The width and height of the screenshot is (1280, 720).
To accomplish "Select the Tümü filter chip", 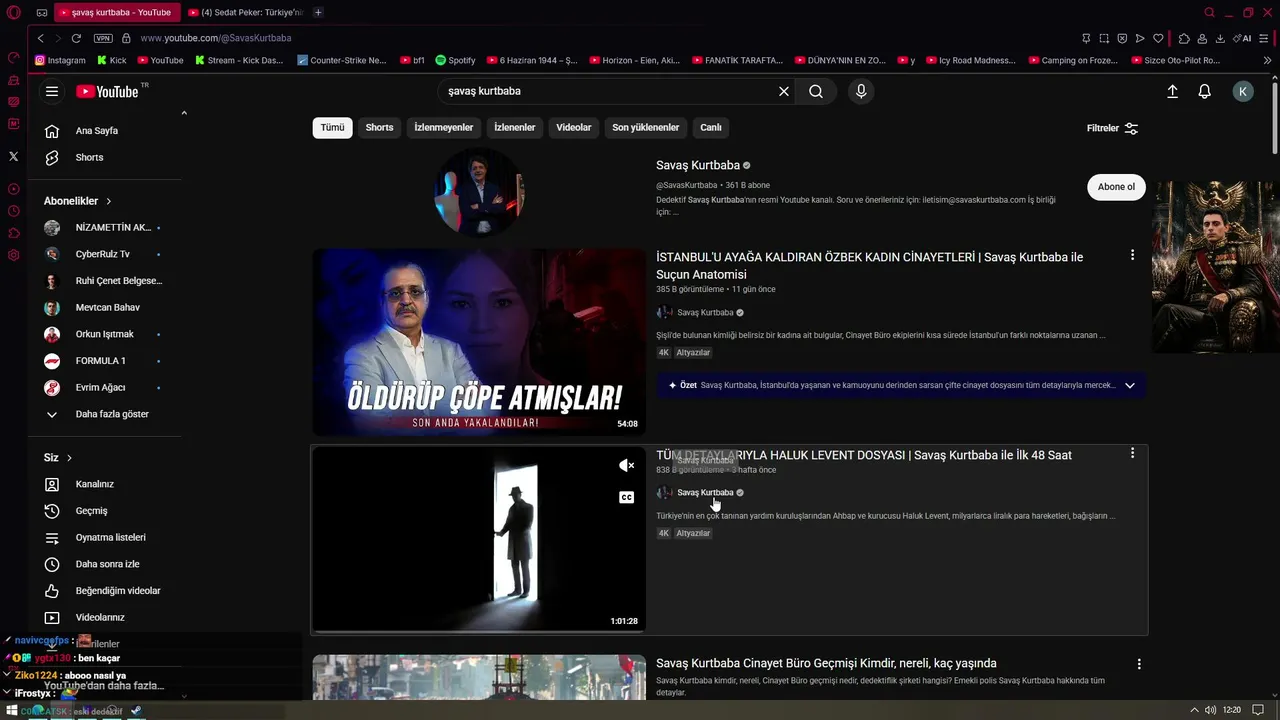I will (332, 127).
